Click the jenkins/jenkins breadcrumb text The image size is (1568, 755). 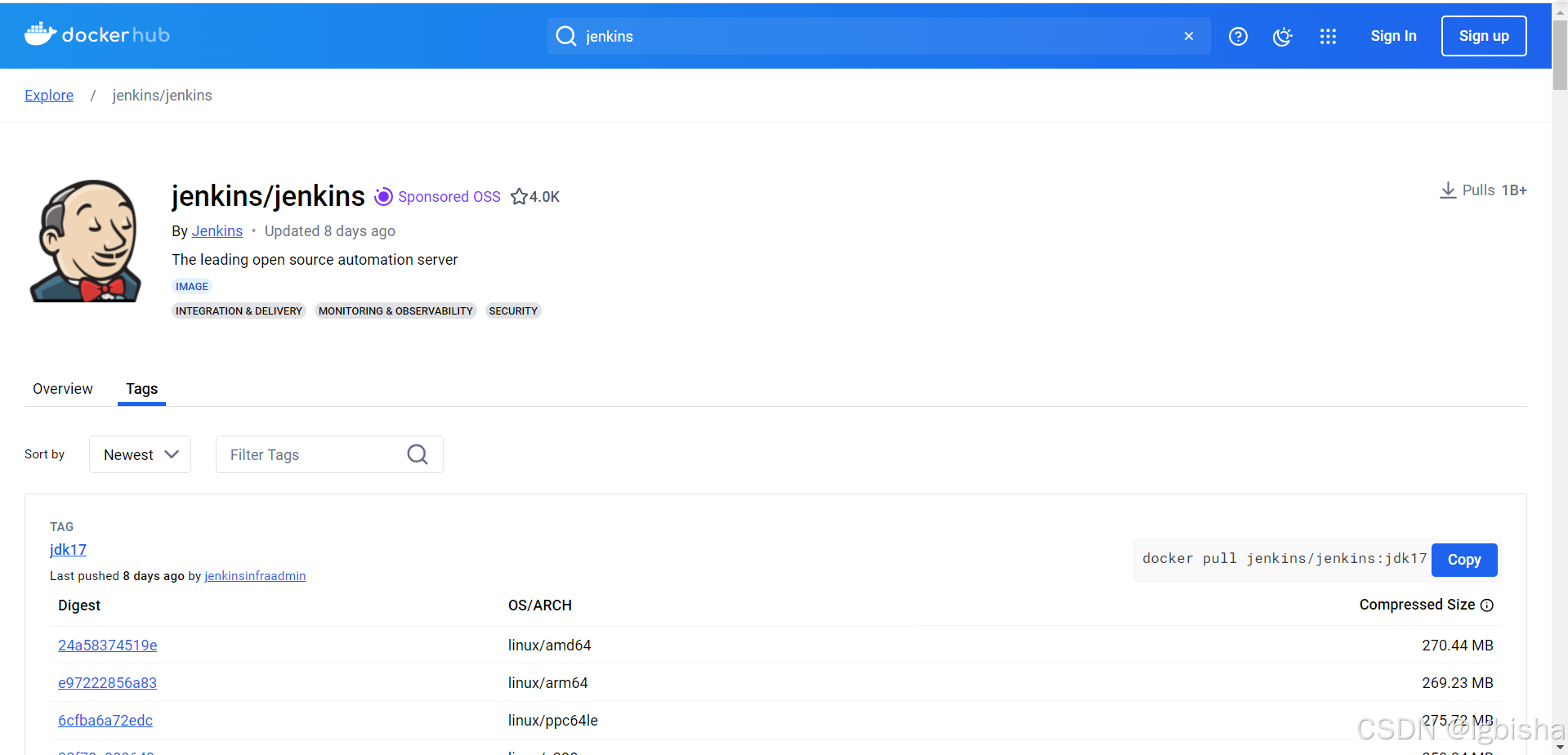point(163,96)
